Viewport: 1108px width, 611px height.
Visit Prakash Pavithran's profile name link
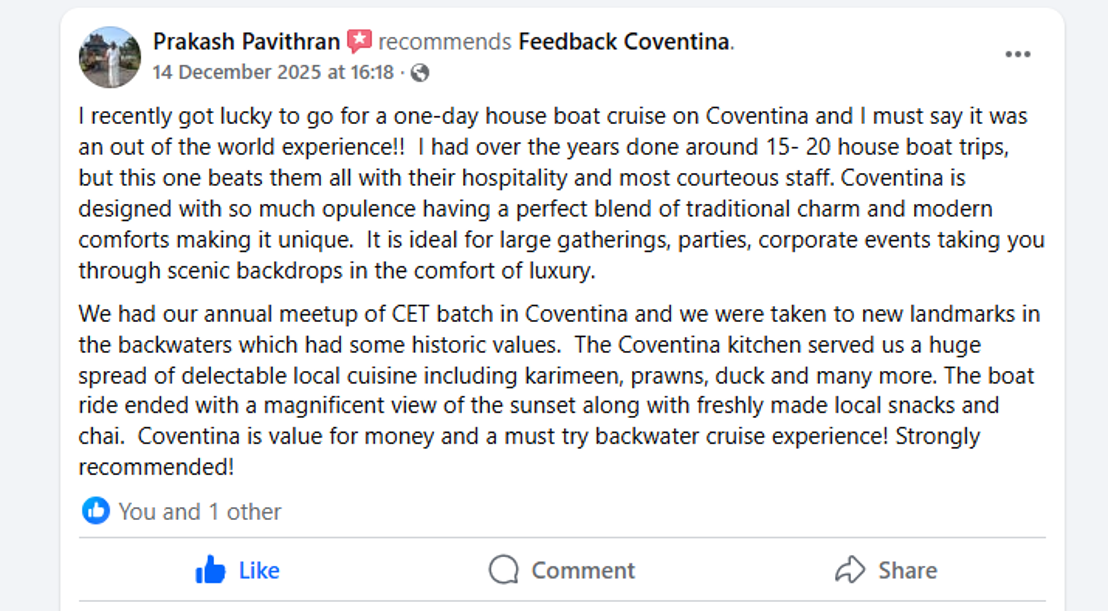[246, 42]
